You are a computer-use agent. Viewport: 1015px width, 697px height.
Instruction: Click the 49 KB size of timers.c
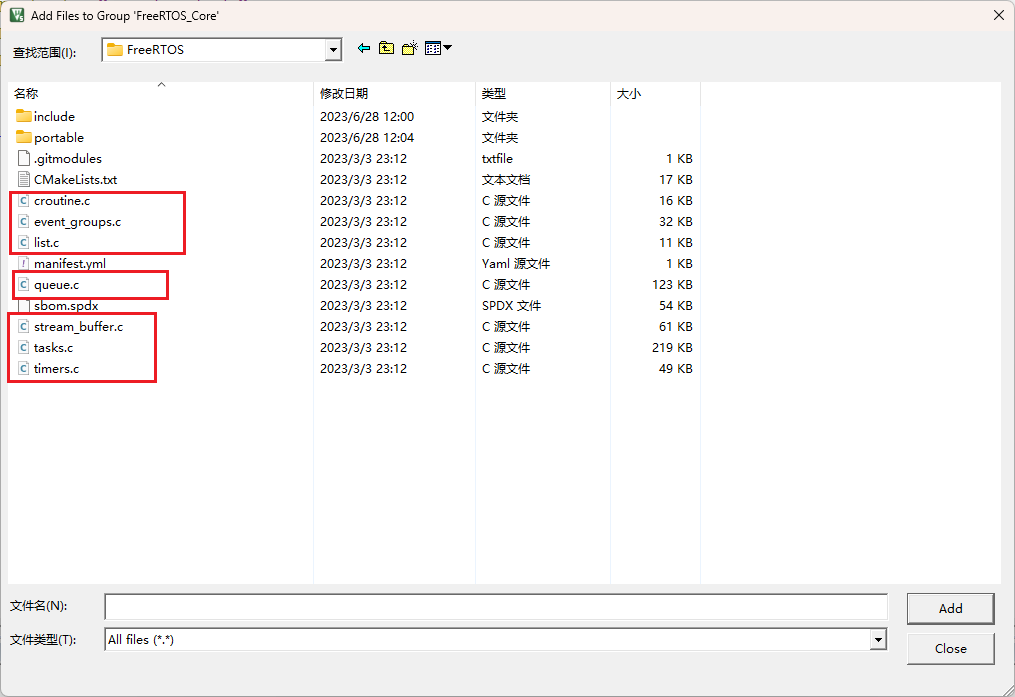[x=676, y=368]
